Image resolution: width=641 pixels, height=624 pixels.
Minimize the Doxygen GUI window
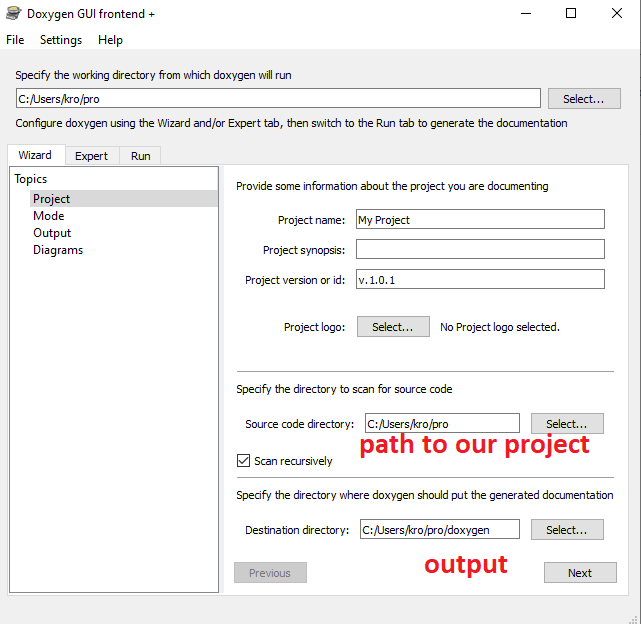click(x=526, y=13)
